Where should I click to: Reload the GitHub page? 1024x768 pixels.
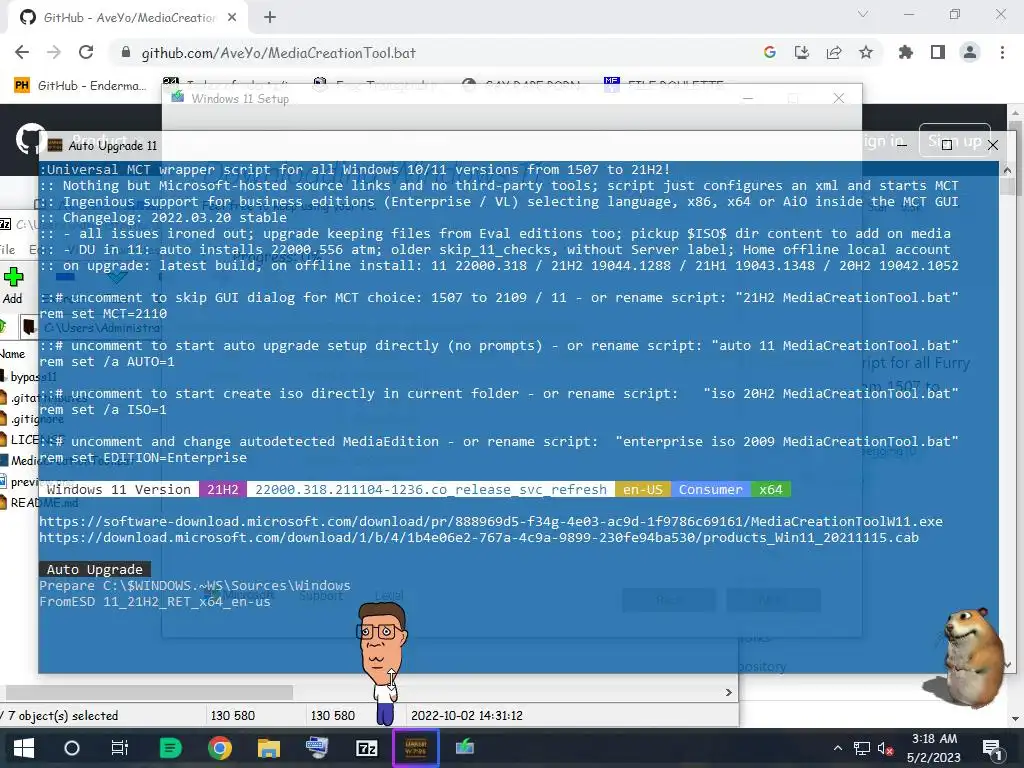[86, 53]
